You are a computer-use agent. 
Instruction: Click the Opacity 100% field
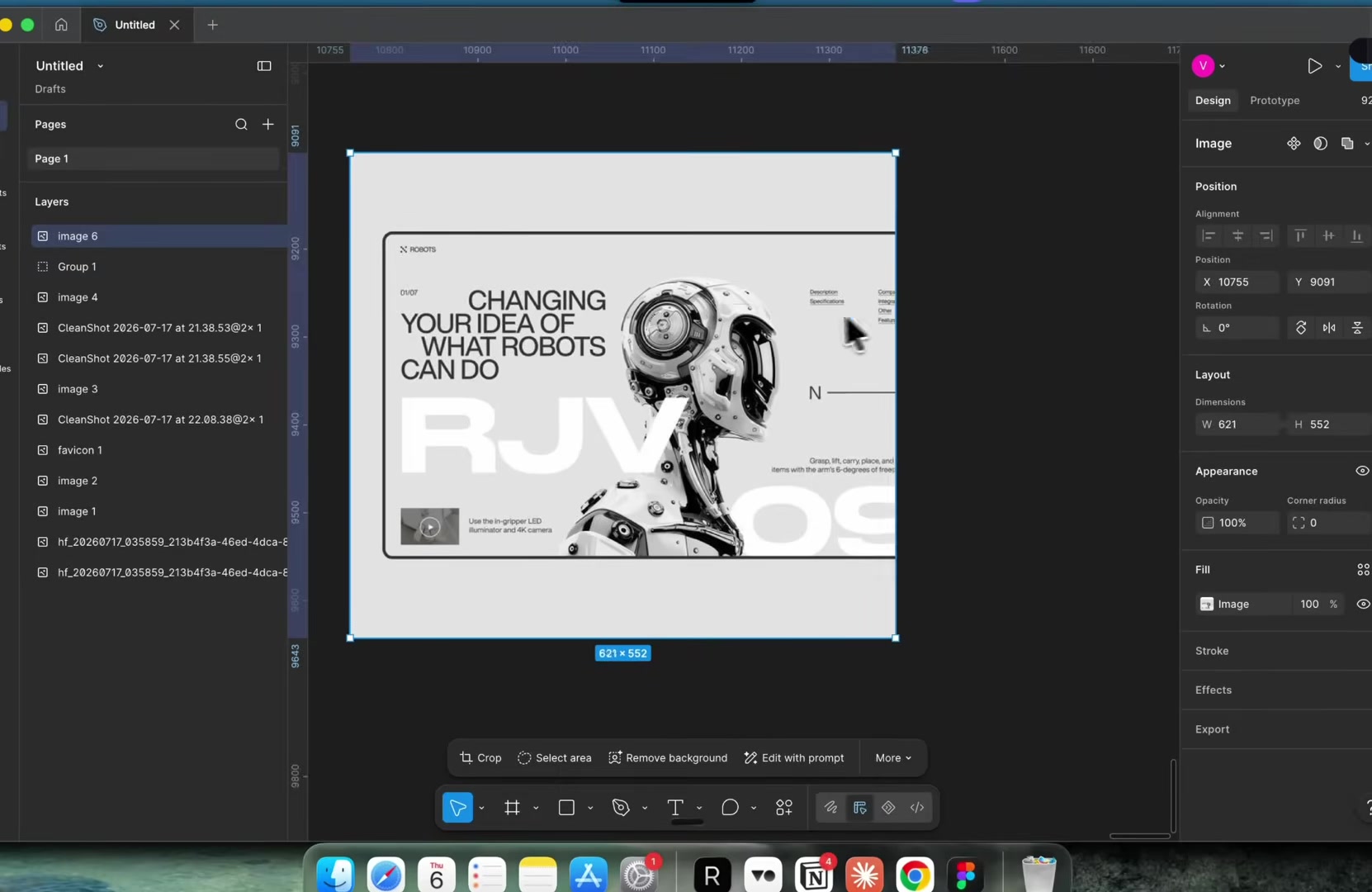coord(1237,523)
